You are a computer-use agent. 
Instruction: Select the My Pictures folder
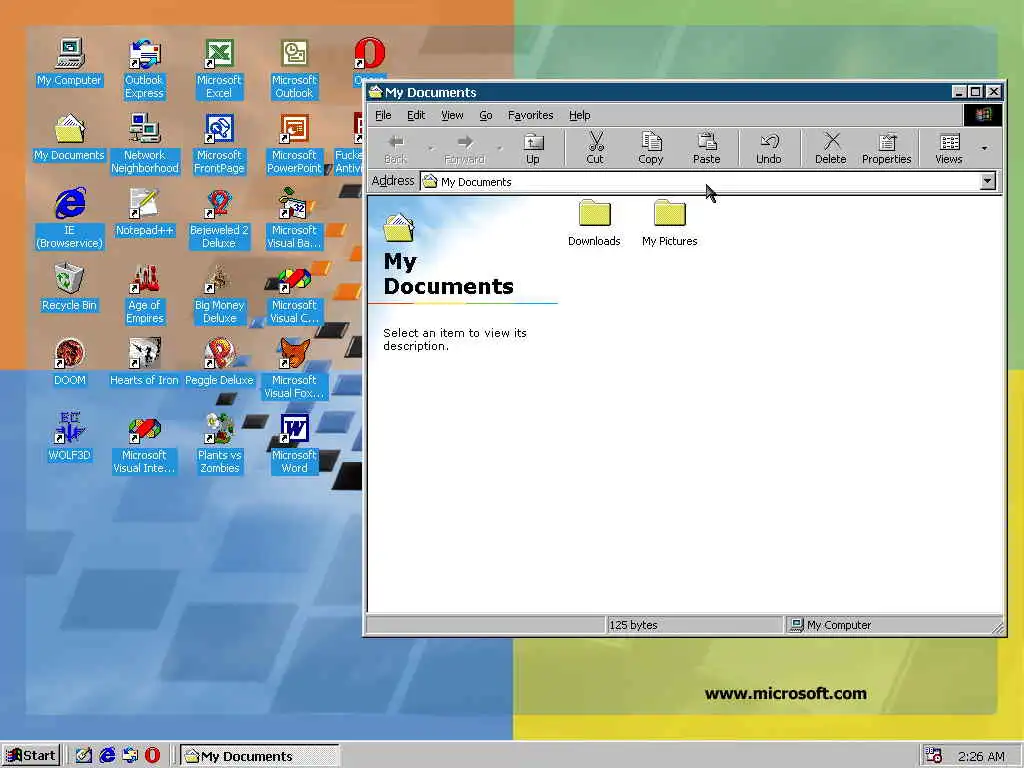tap(669, 223)
